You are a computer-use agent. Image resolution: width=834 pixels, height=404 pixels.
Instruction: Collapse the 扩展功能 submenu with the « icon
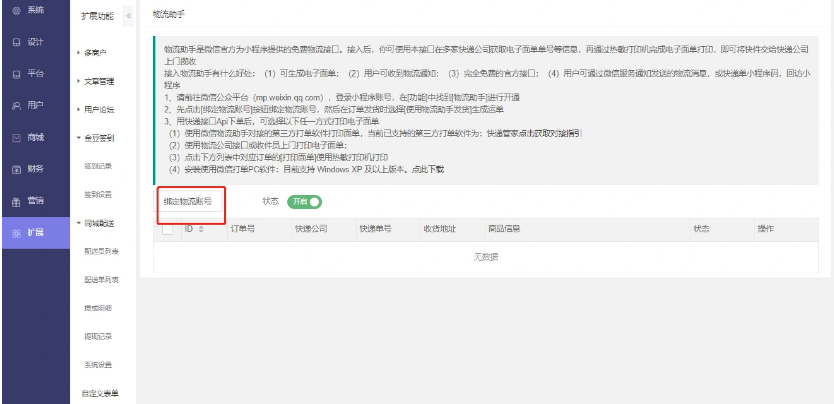point(128,16)
